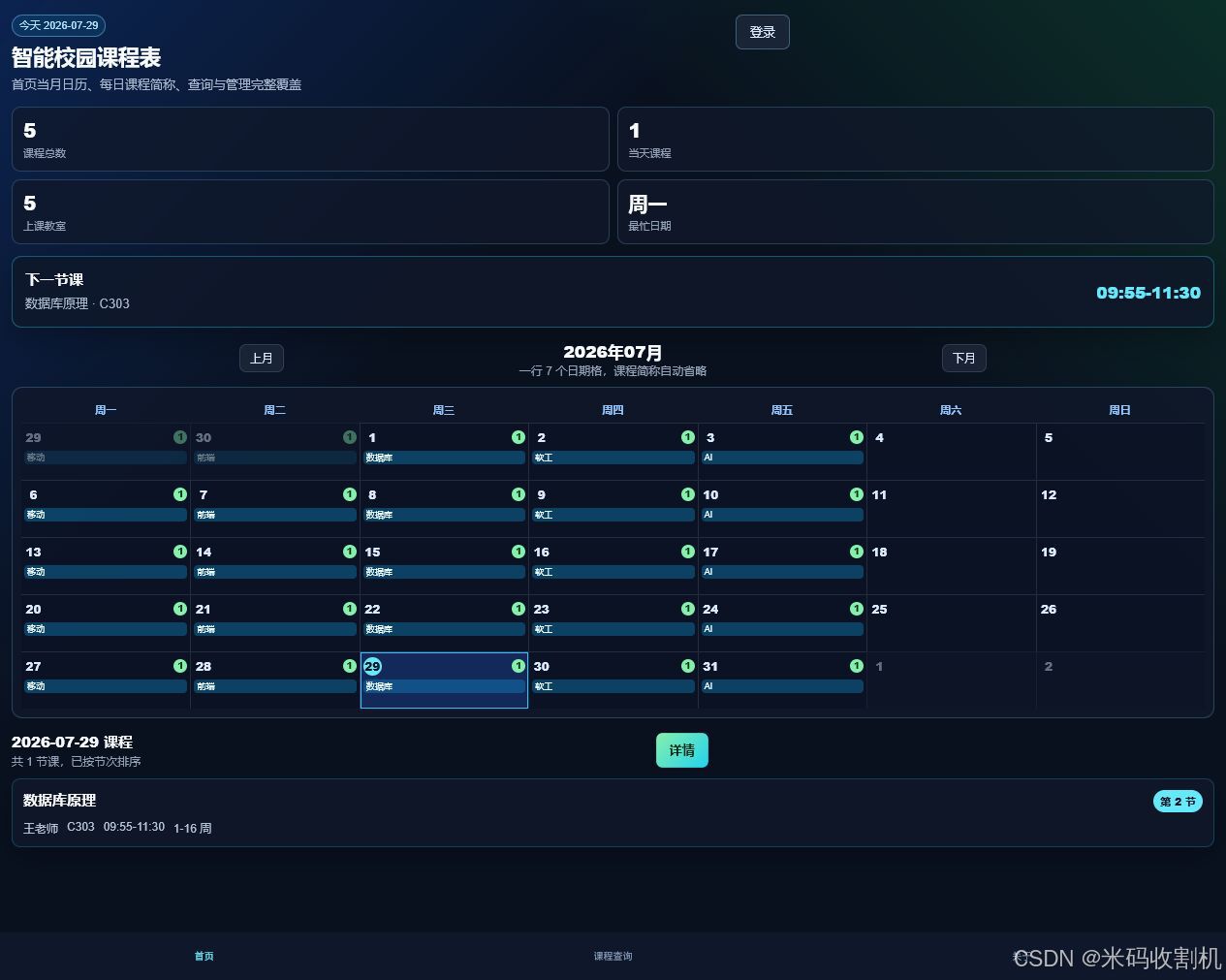
Task: Click the 第 2 节 period badge
Action: (1178, 802)
